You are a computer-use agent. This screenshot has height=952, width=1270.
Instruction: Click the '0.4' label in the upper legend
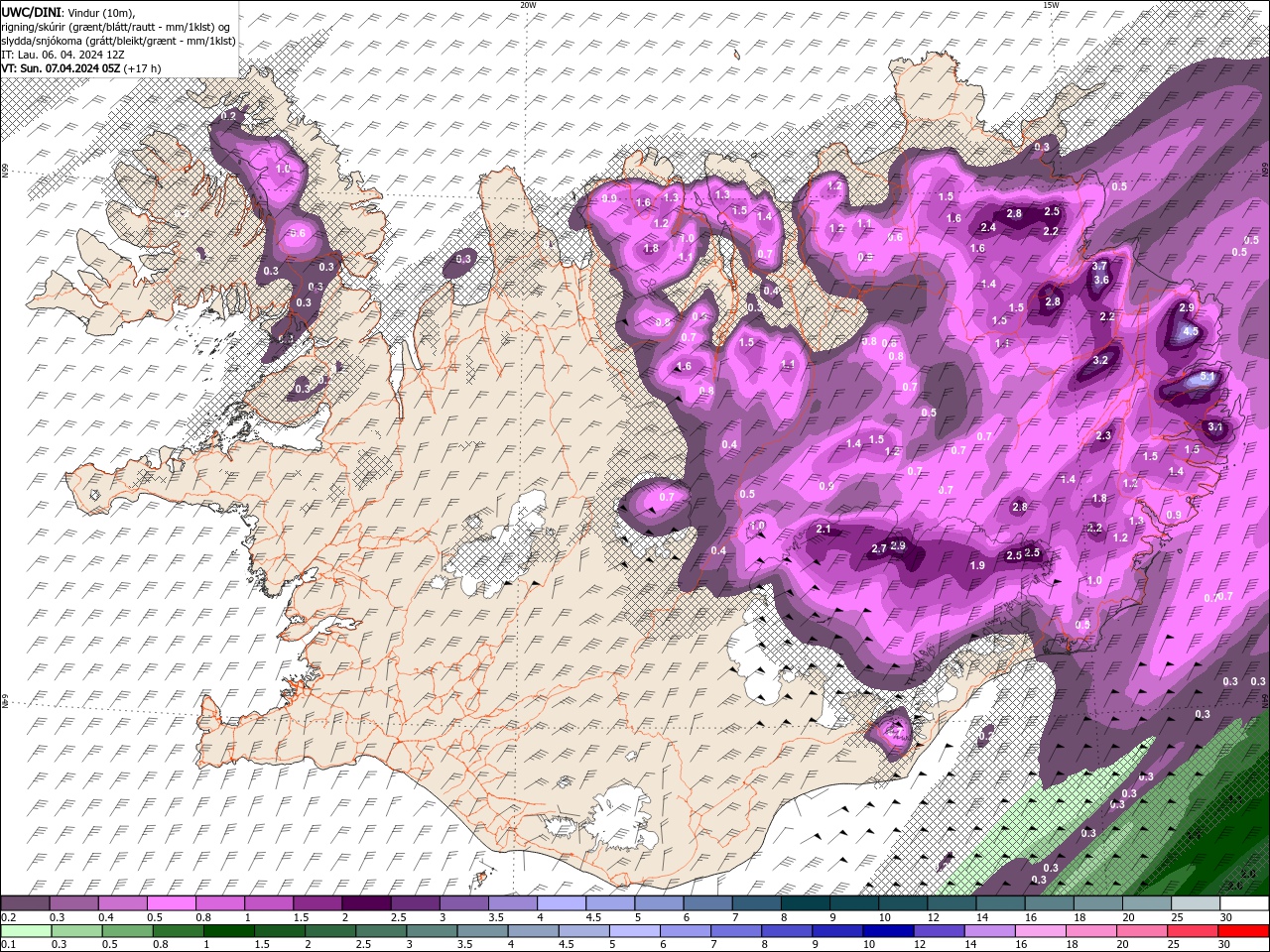point(106,917)
